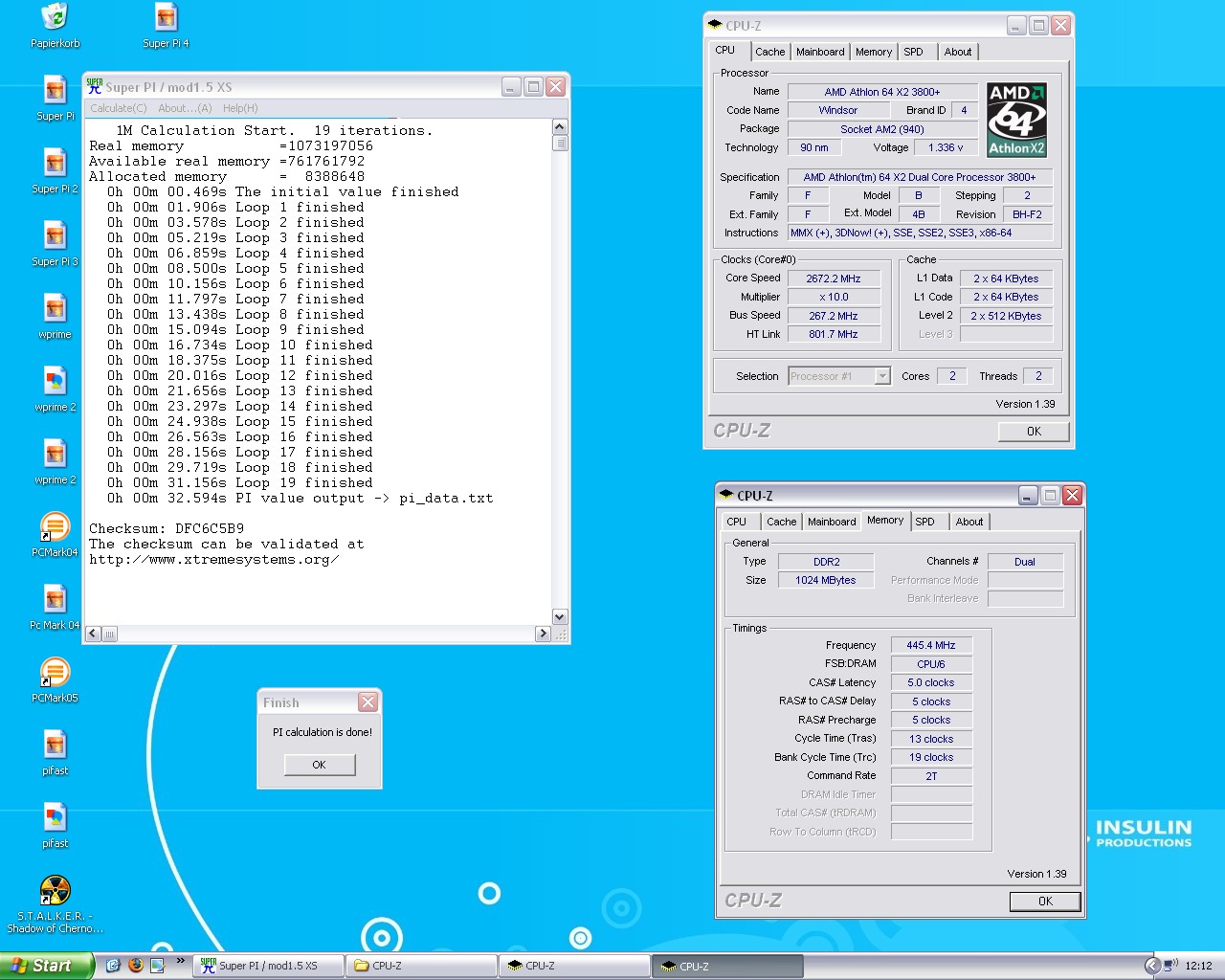Screen dimensions: 1225x980
Task: Expand the Quick Launch overflow chevron
Action: tap(180, 961)
